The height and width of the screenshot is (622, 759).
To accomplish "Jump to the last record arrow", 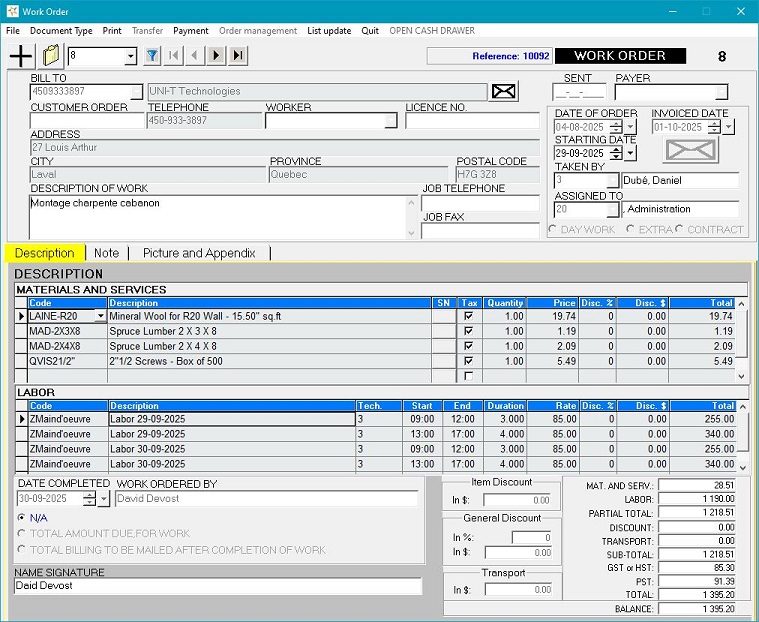I will coord(238,56).
